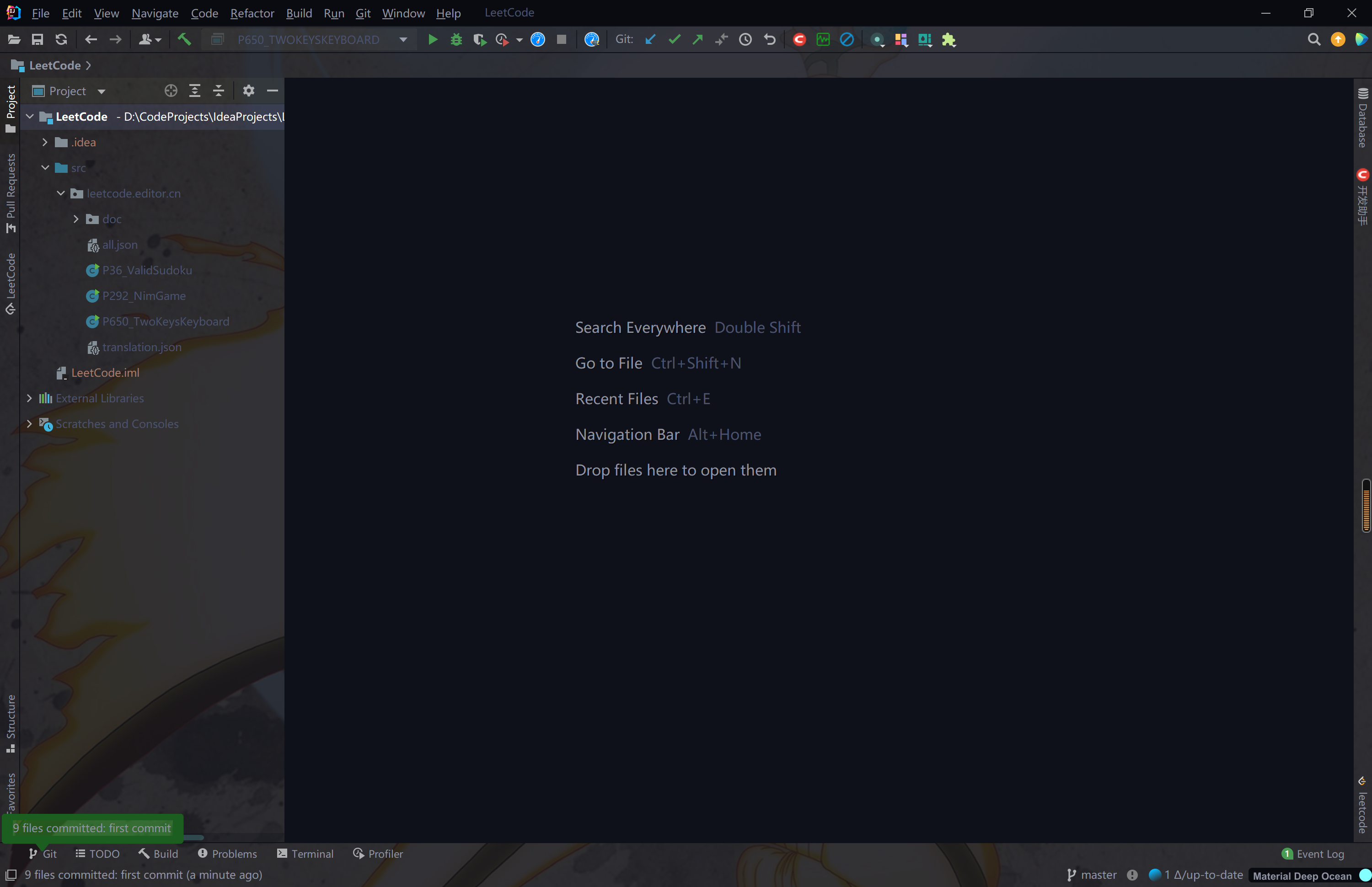This screenshot has height=887, width=1372.
Task: Toggle the LeetCode left side tab
Action: (x=11, y=283)
